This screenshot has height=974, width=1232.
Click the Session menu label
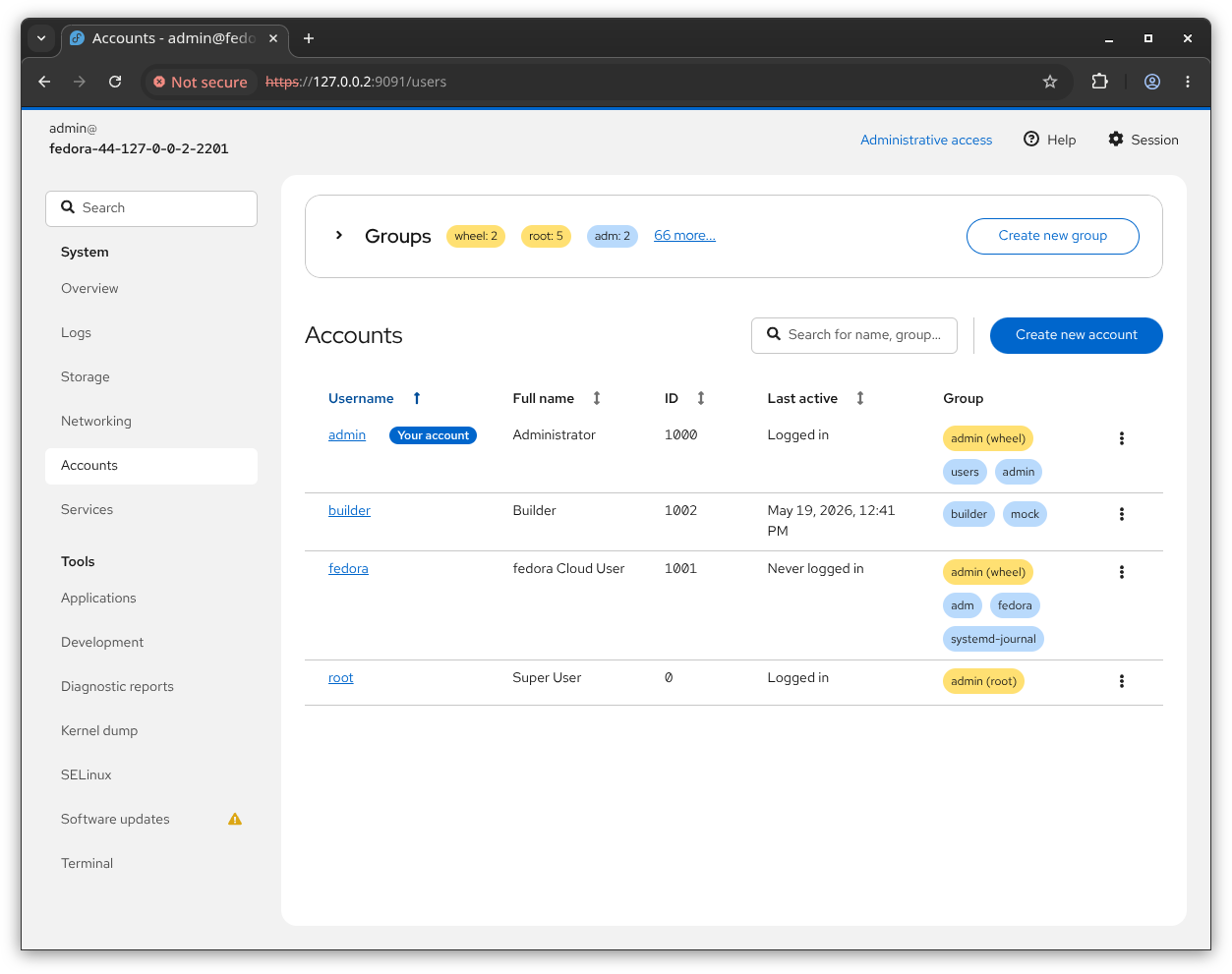click(1154, 140)
